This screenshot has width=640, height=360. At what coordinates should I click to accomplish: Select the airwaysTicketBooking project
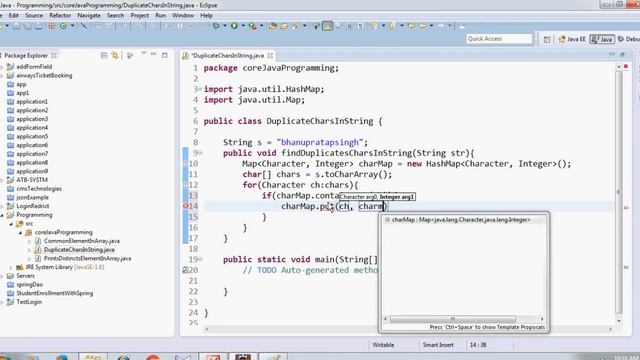pos(44,76)
